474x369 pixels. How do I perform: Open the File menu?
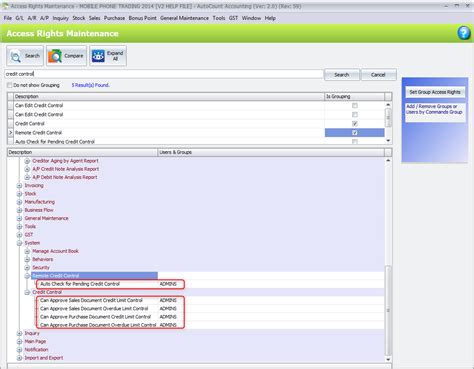[x=8, y=18]
